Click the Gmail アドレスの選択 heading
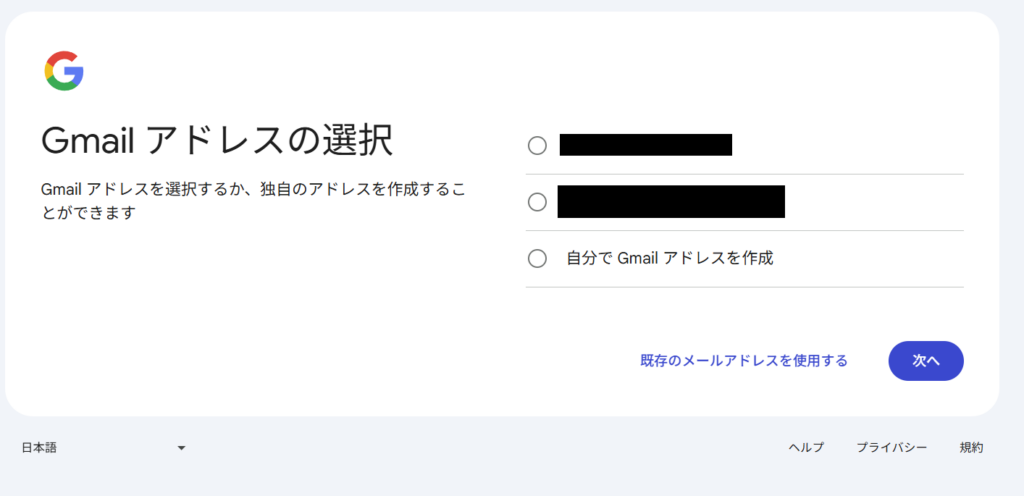Image resolution: width=1024 pixels, height=496 pixels. [217, 140]
